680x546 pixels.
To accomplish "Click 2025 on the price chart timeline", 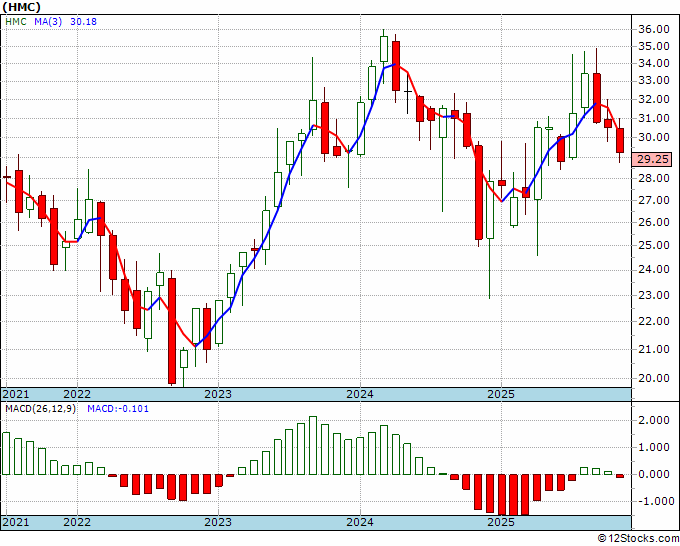I will point(501,394).
